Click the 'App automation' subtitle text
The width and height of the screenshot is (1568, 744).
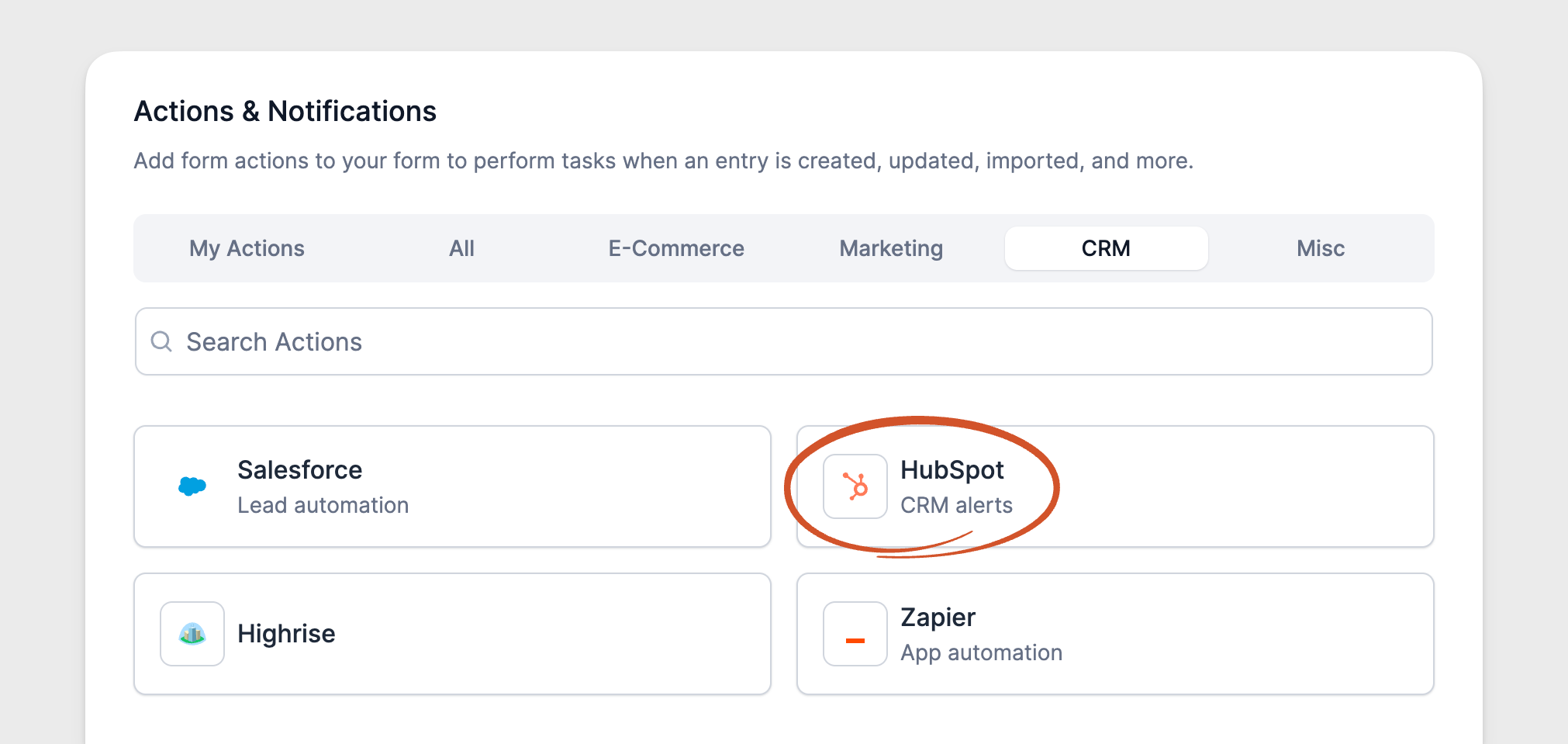(x=981, y=653)
